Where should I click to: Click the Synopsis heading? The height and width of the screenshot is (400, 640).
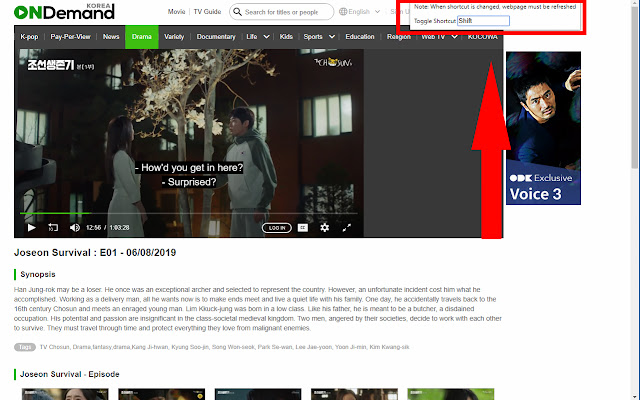pos(38,274)
